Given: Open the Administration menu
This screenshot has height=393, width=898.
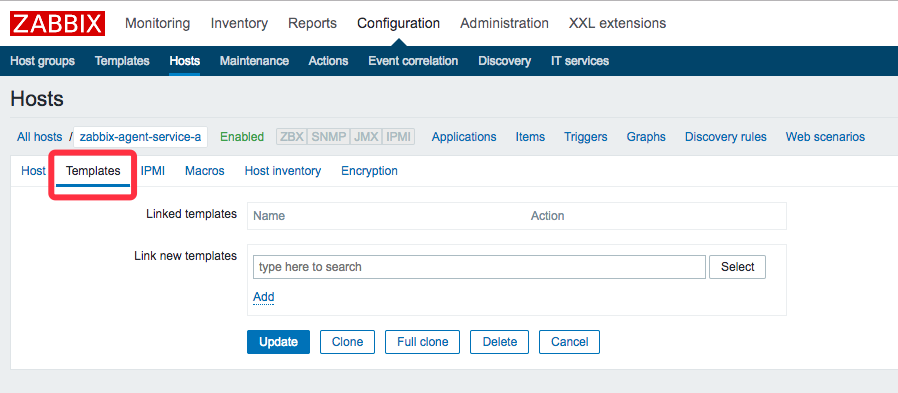Looking at the screenshot, I should point(504,23).
